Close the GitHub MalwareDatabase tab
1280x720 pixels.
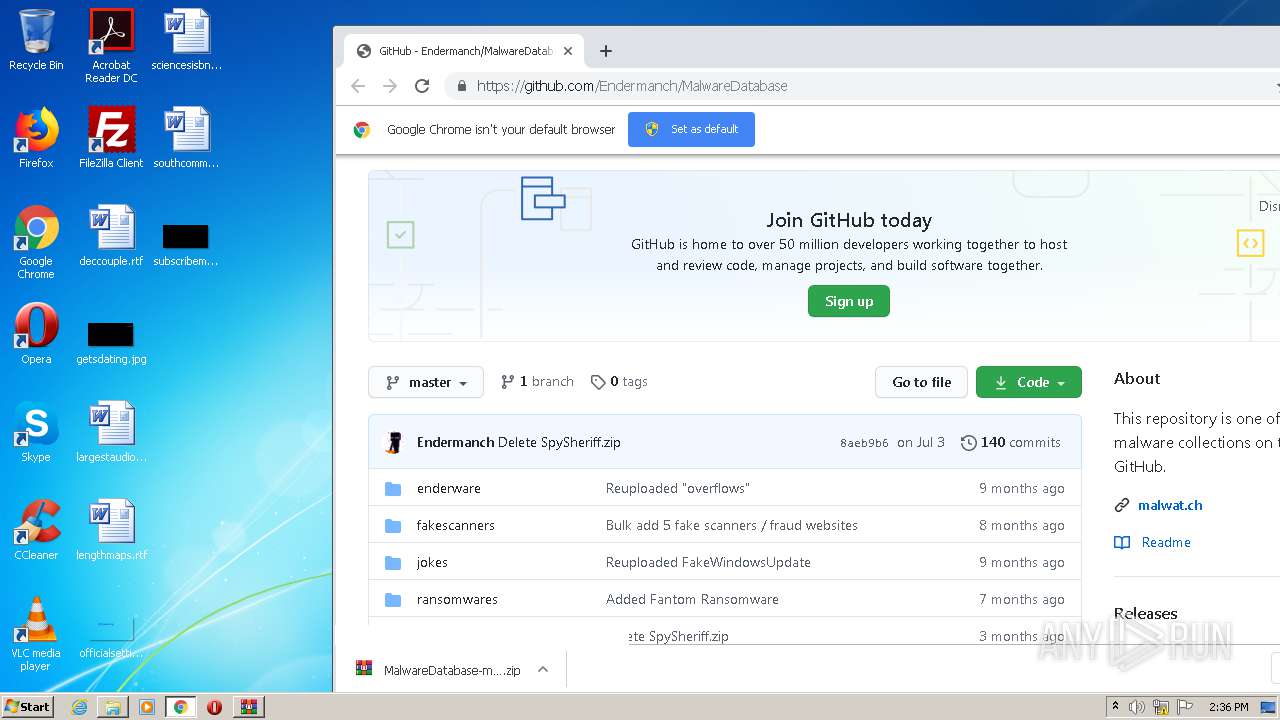(x=568, y=51)
